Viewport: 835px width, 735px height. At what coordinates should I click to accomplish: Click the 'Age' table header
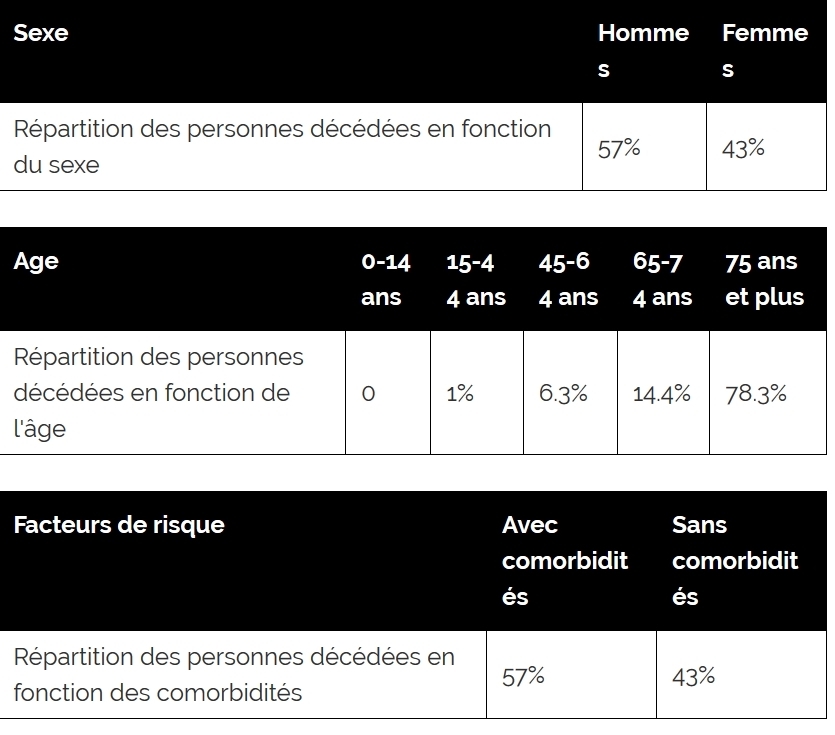pyautogui.click(x=36, y=261)
